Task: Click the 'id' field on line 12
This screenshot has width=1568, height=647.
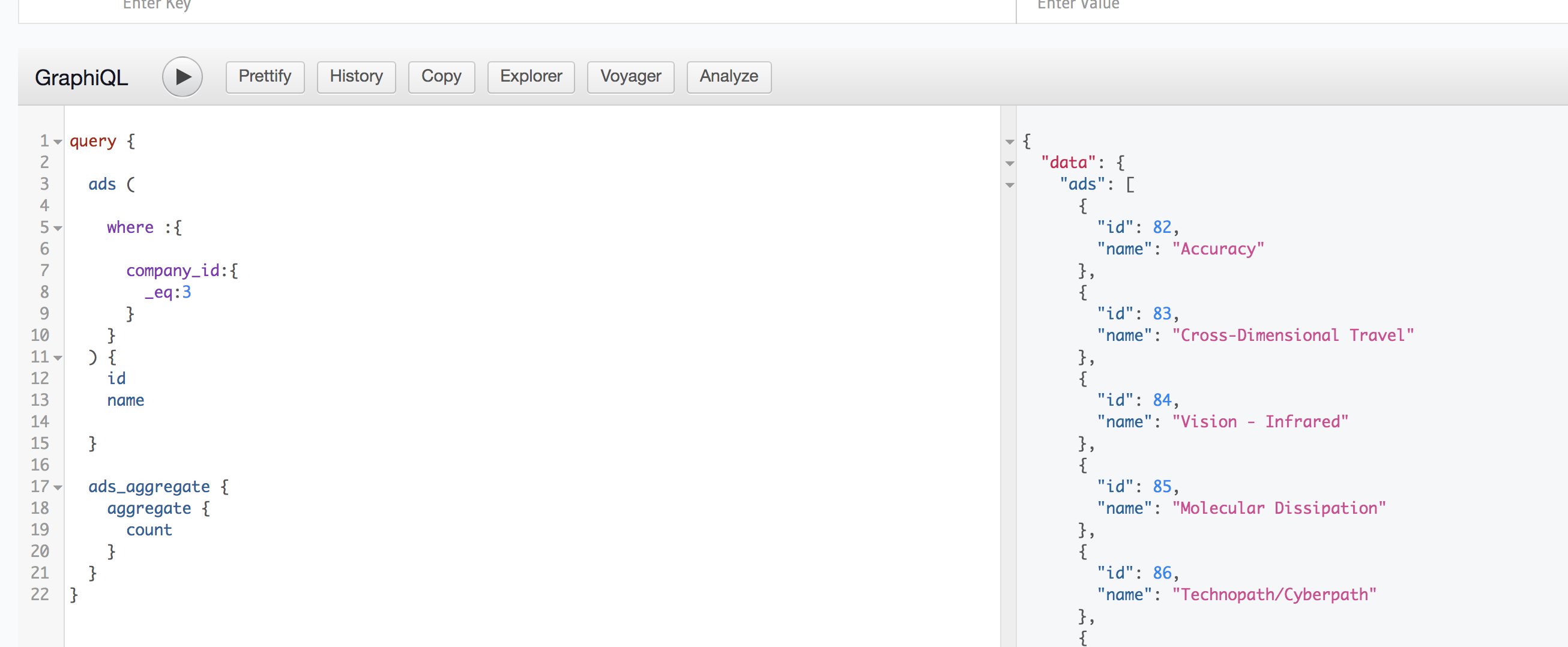Action: 116,379
